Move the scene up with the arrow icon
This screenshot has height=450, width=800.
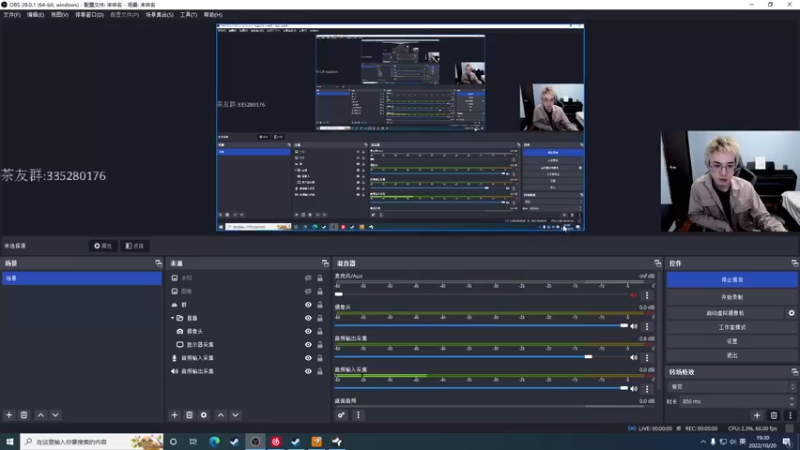pos(41,415)
